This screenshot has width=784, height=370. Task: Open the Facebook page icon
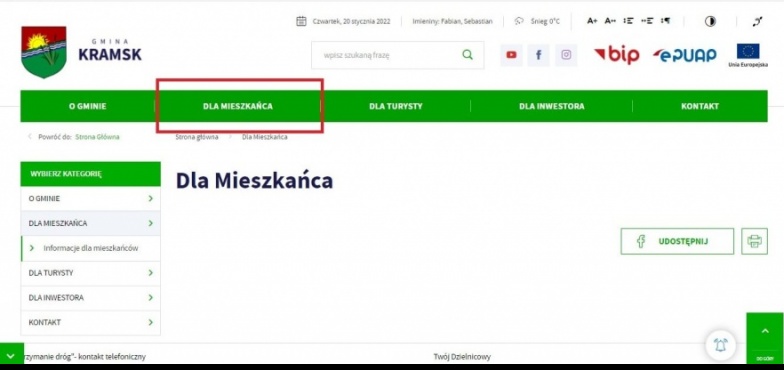tap(538, 55)
